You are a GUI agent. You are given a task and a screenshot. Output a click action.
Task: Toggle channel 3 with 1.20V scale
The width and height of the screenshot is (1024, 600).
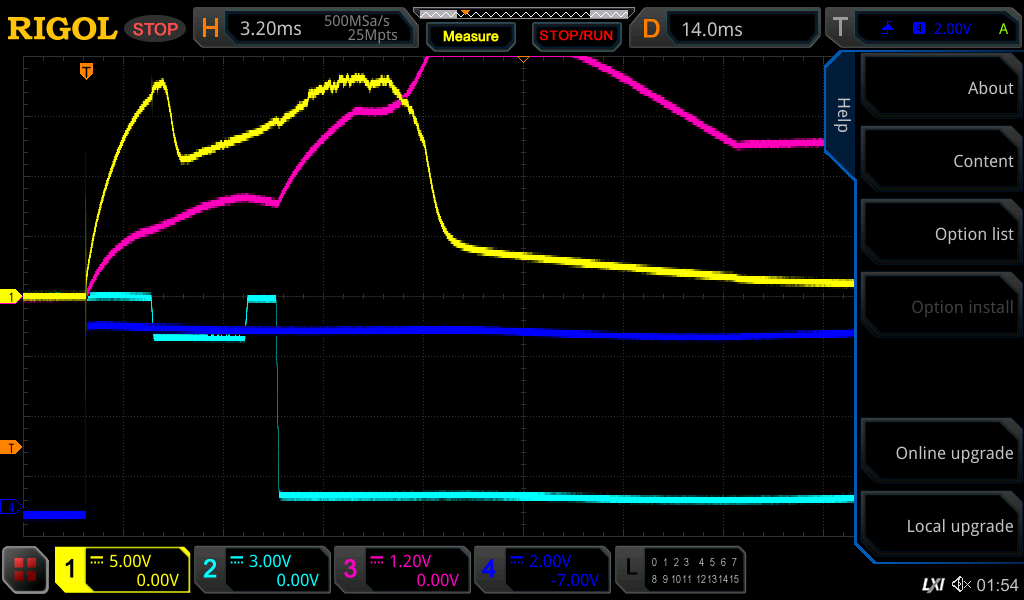(402, 570)
